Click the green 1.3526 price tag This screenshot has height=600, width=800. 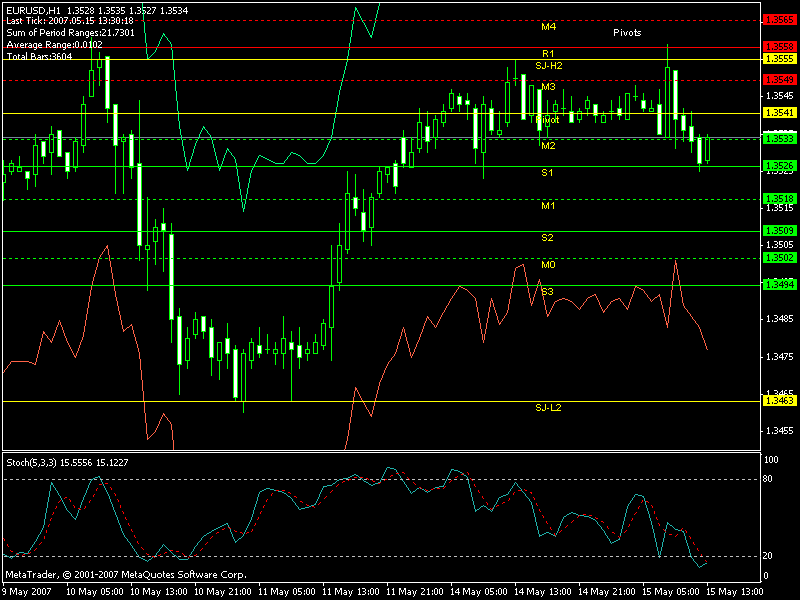point(778,165)
